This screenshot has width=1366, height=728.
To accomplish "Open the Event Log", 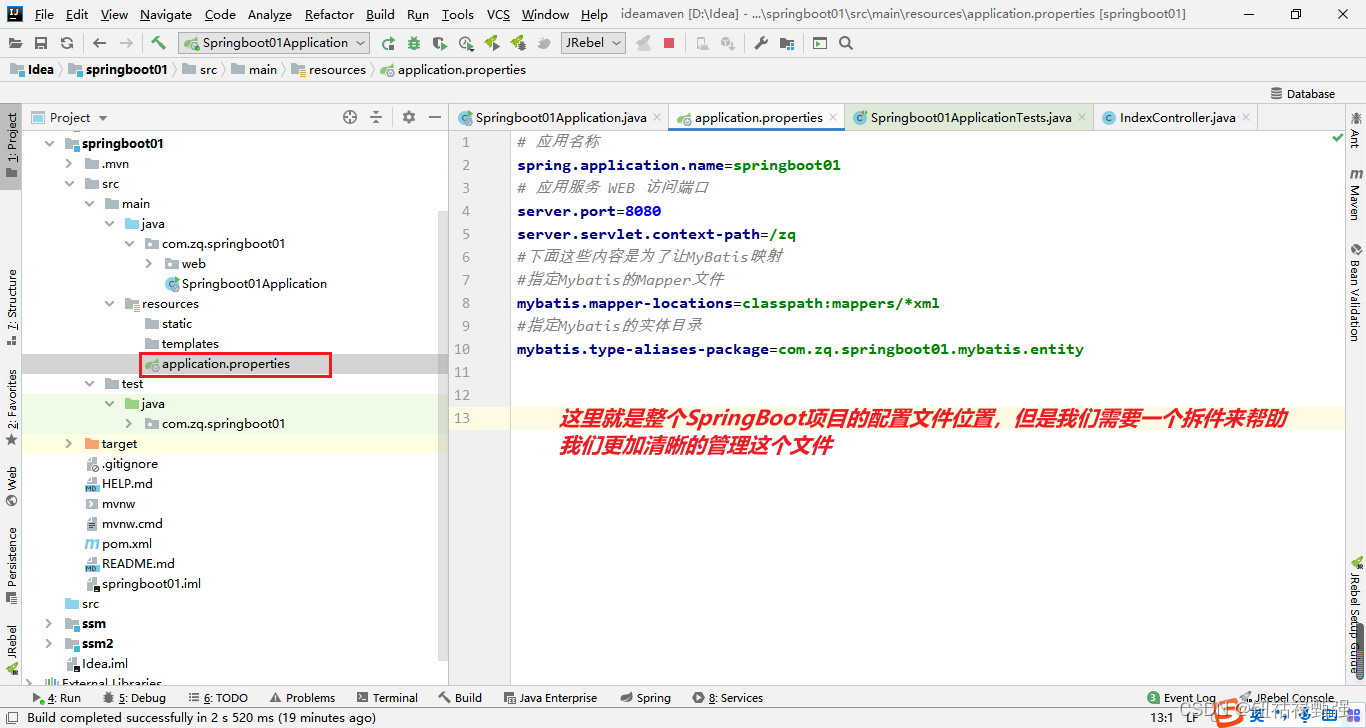I will coord(1182,698).
